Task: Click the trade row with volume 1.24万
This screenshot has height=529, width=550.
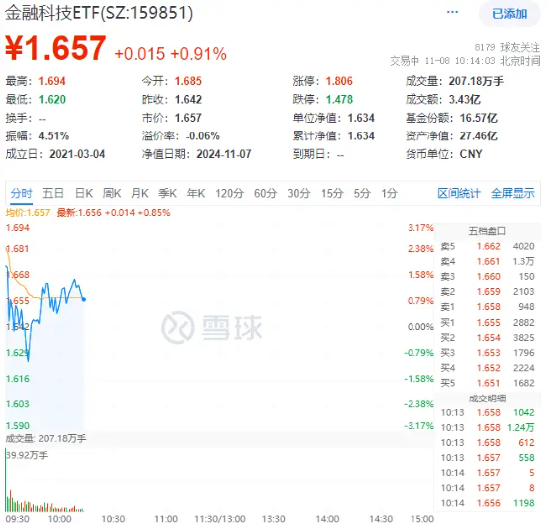Action: tap(487, 428)
